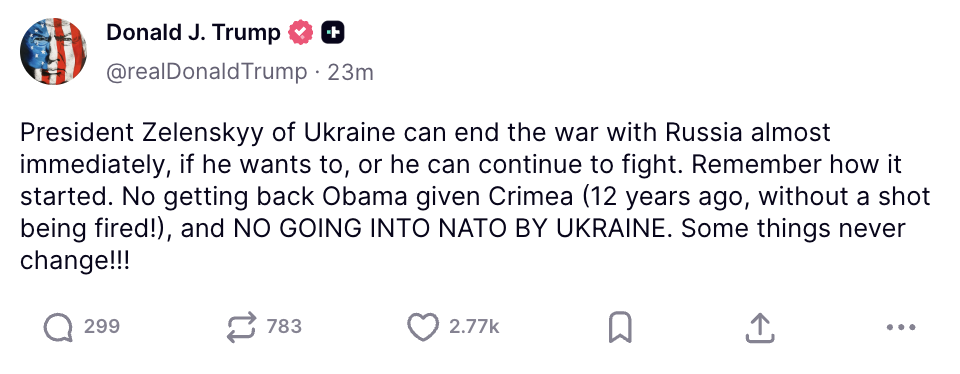Screen dimensions: 960x374
Task: Bookmark this post
Action: (620, 327)
